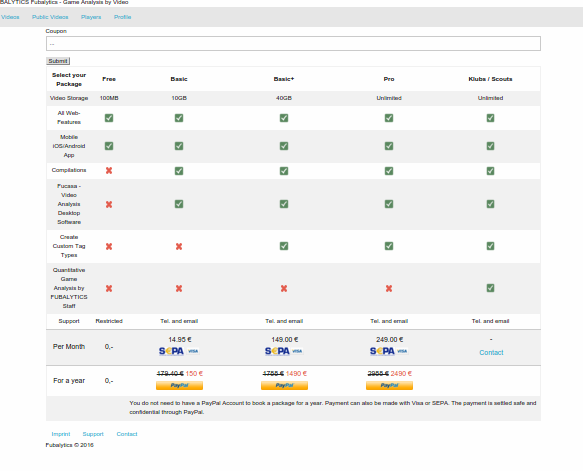Viewport: 583px width, 471px height.
Task: Open the Players navigation link
Action: [x=91, y=17]
